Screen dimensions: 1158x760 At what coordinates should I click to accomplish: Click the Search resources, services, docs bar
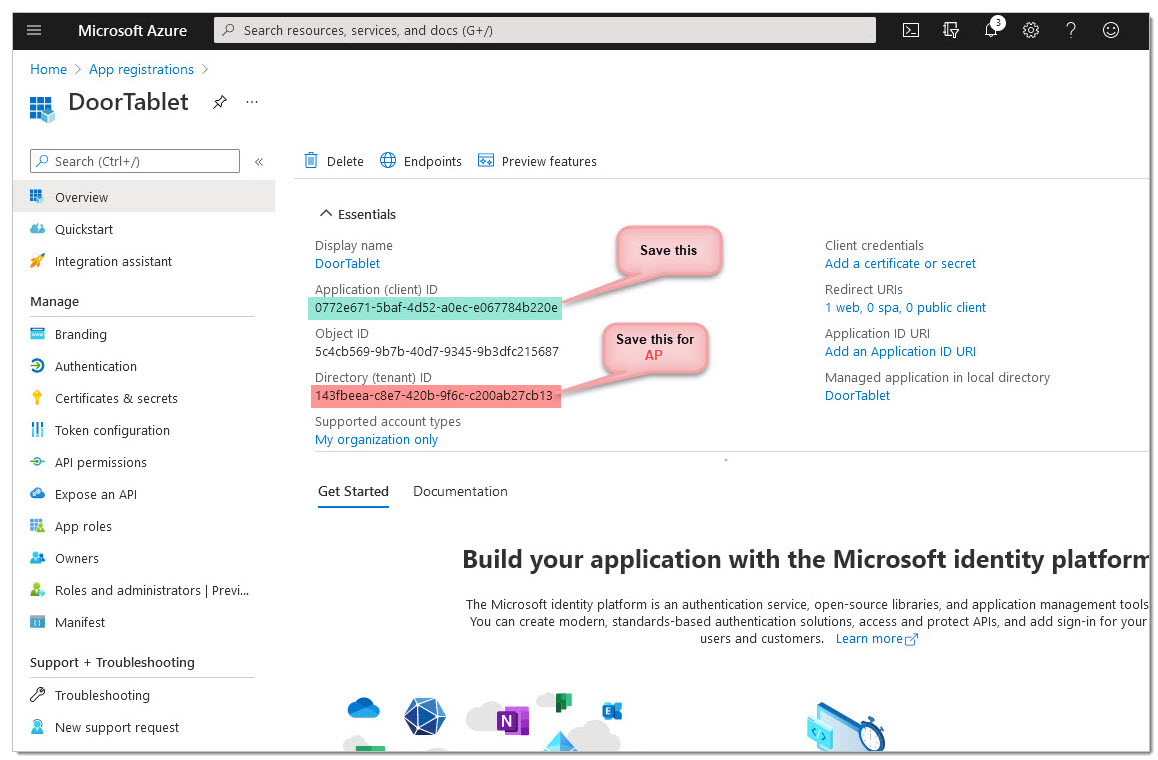pyautogui.click(x=545, y=30)
